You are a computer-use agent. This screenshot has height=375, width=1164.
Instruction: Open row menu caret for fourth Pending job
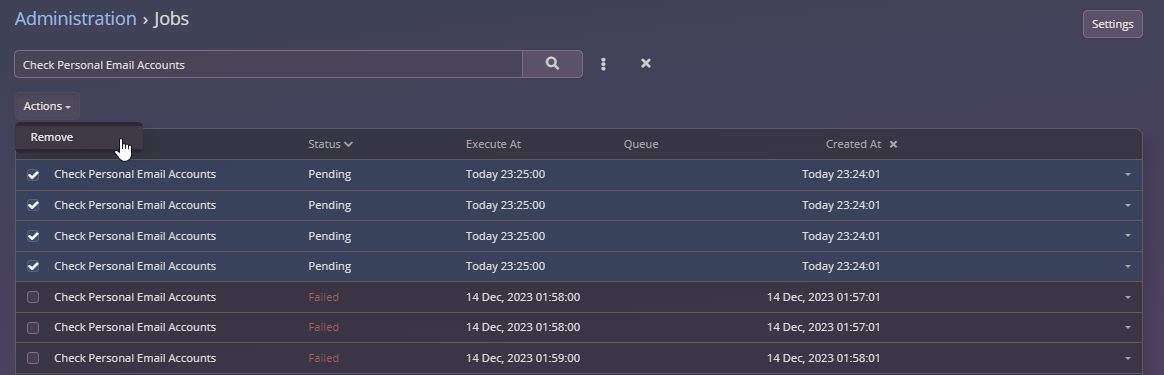click(x=1128, y=266)
